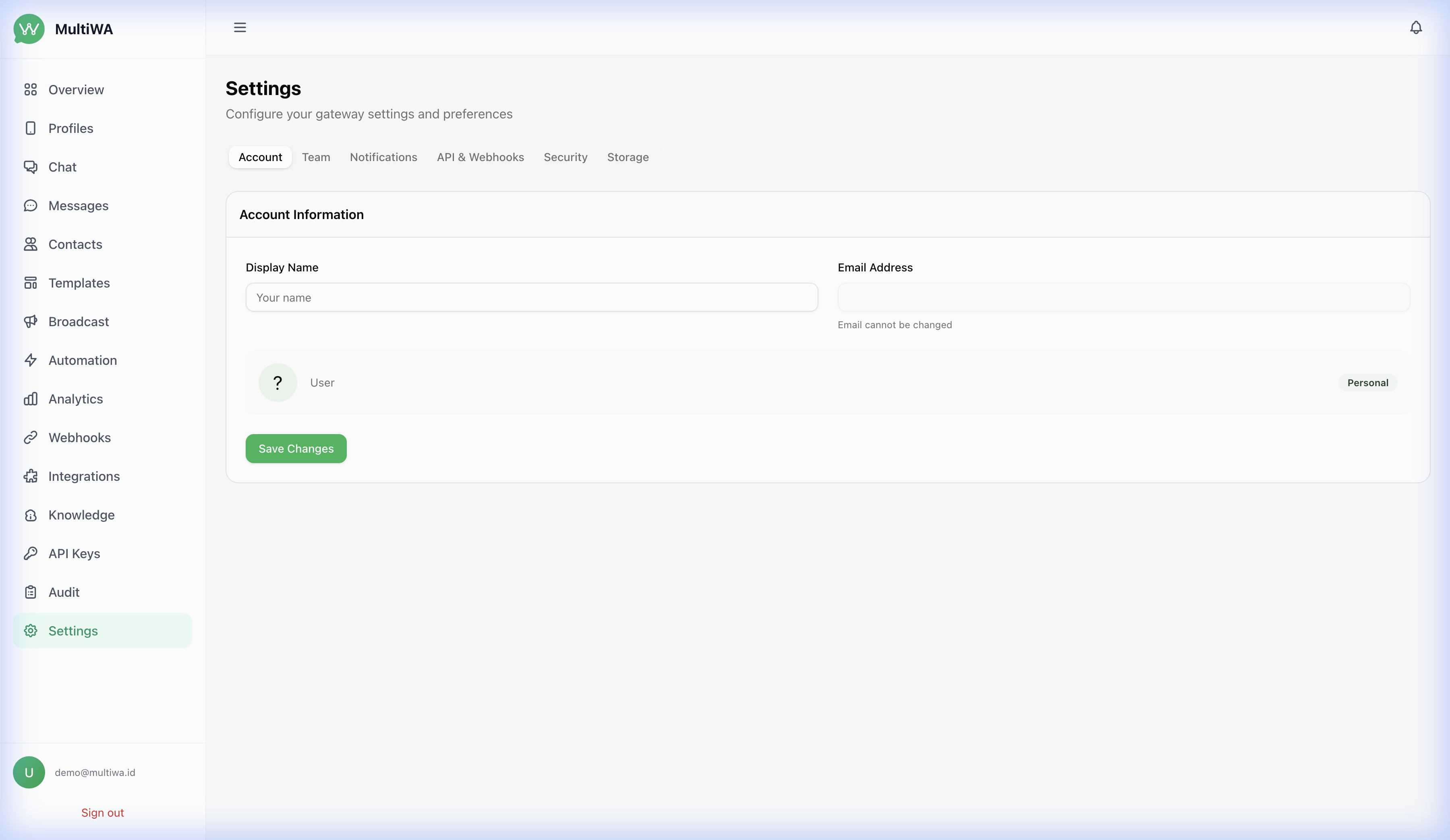Open the Webhooks sidebar label
Image resolution: width=1450 pixels, height=840 pixels.
pos(79,437)
